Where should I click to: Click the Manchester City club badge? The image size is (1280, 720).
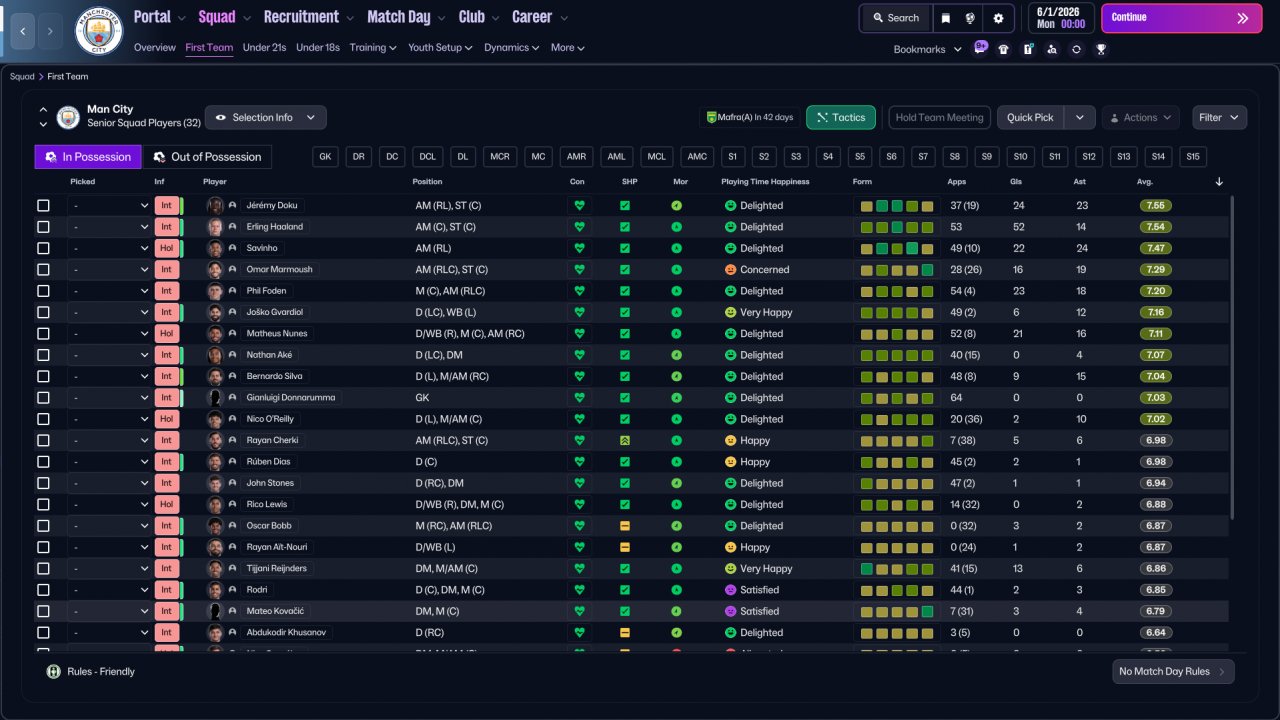coord(99,31)
